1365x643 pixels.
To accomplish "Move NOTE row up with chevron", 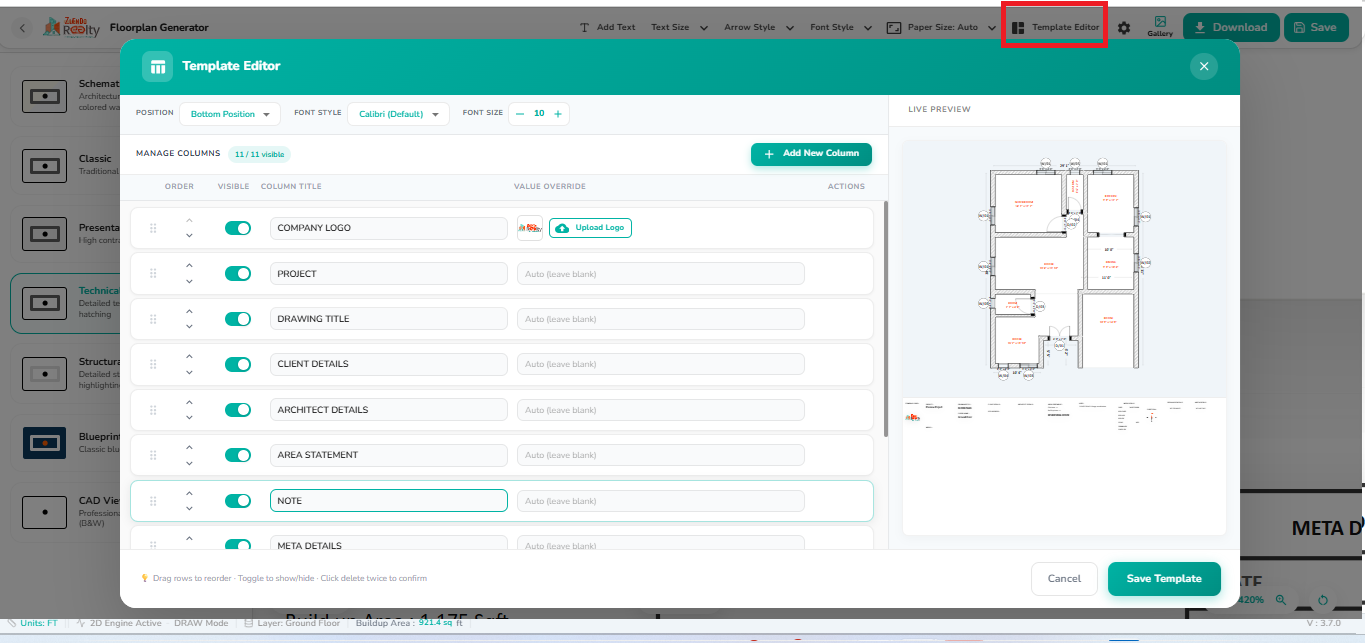I will (x=189, y=492).
